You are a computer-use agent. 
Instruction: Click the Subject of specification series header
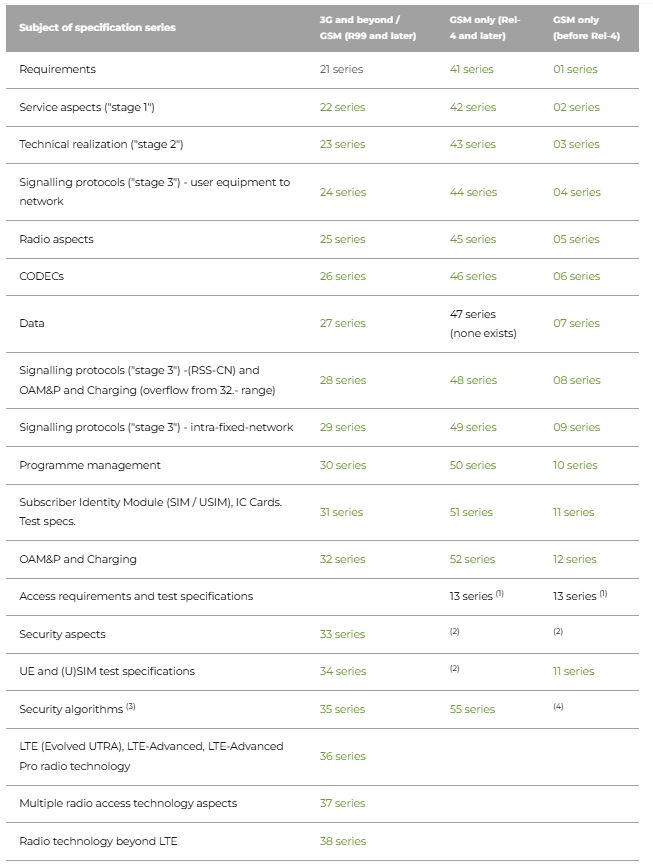point(97,27)
